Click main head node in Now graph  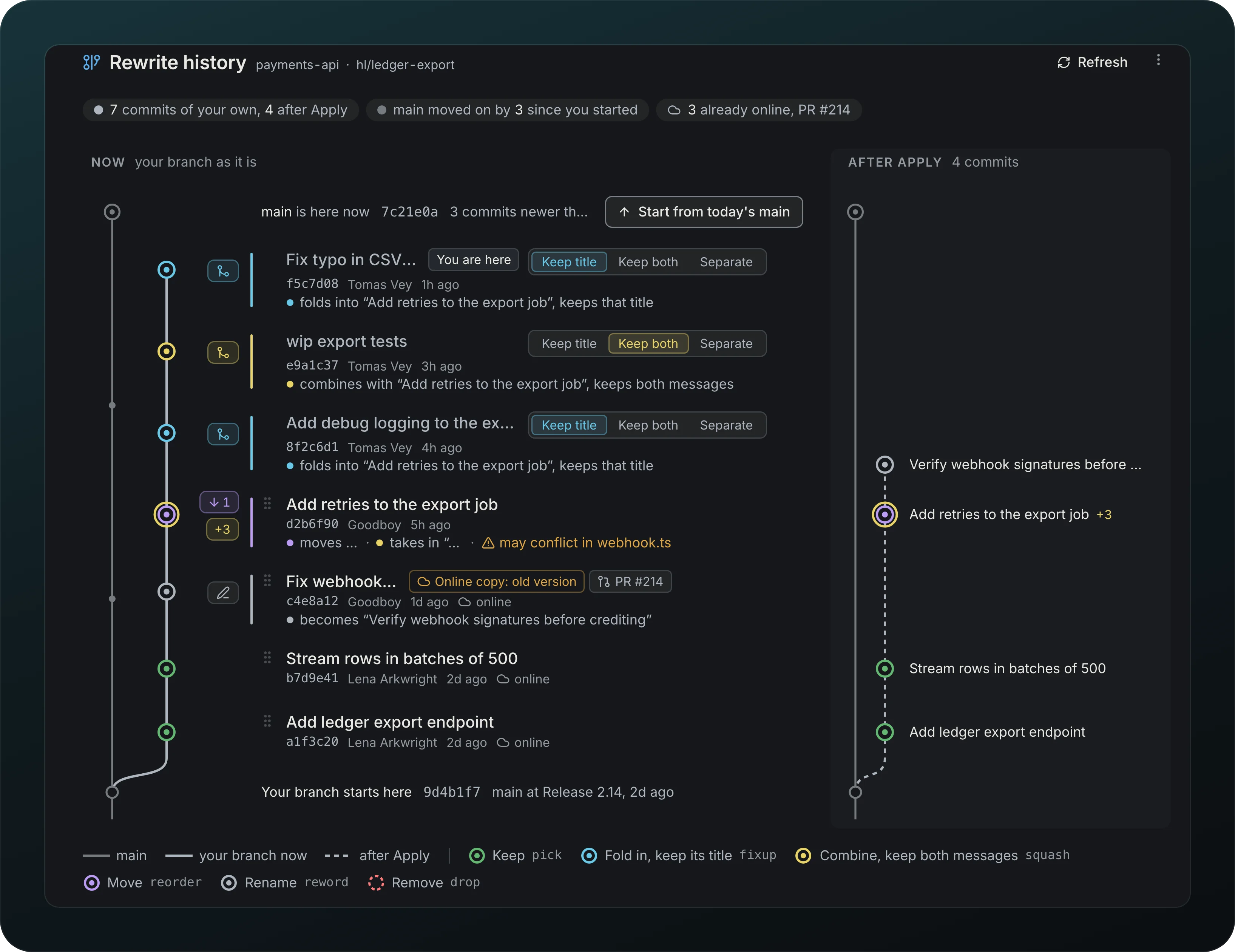112,212
